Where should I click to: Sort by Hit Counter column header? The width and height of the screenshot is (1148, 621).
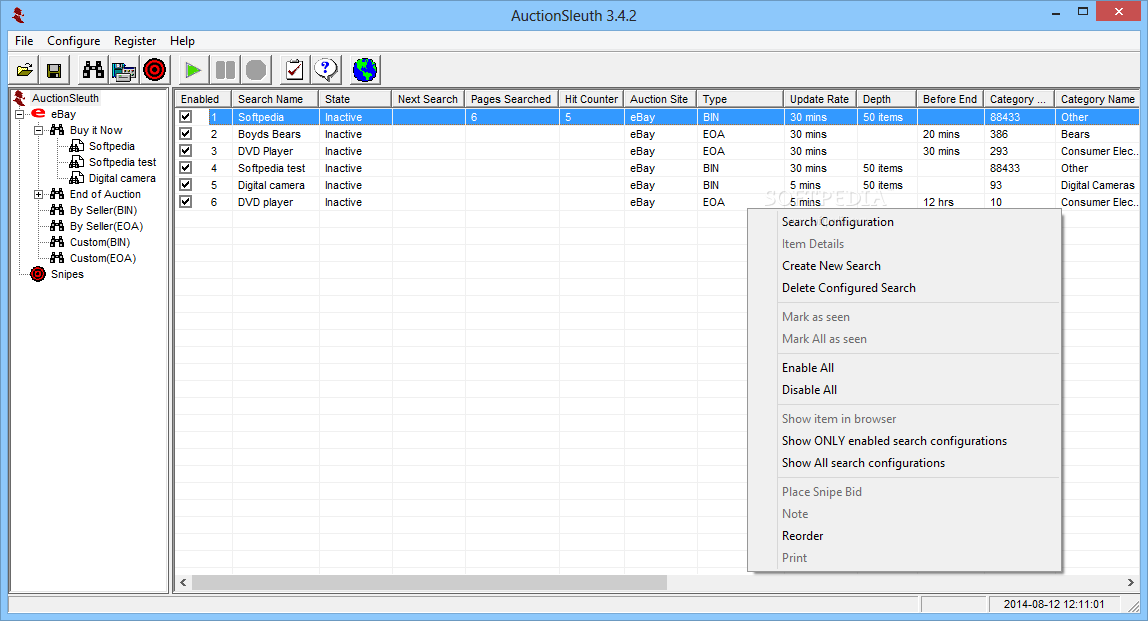(592, 99)
